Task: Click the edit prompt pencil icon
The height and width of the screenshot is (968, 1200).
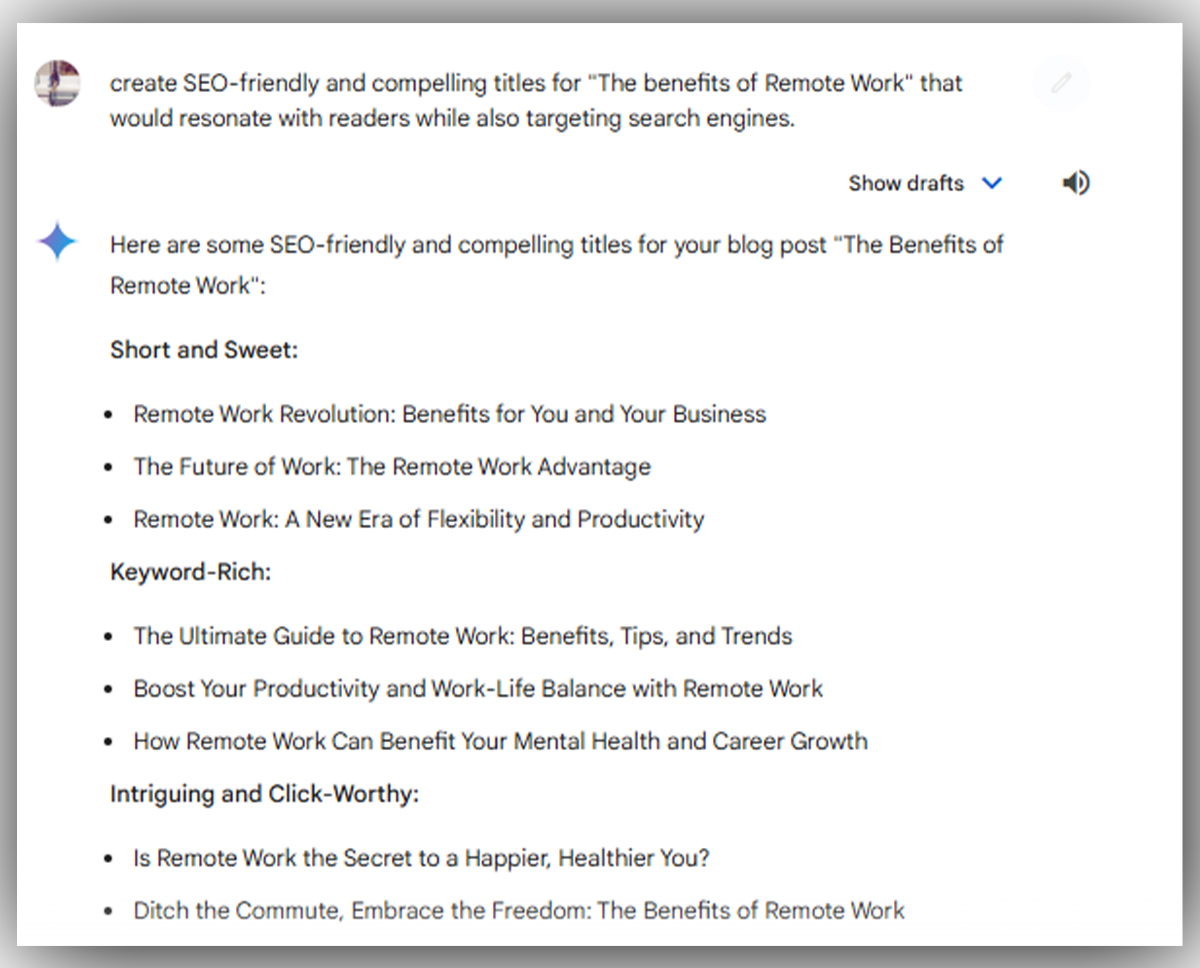Action: click(1061, 83)
